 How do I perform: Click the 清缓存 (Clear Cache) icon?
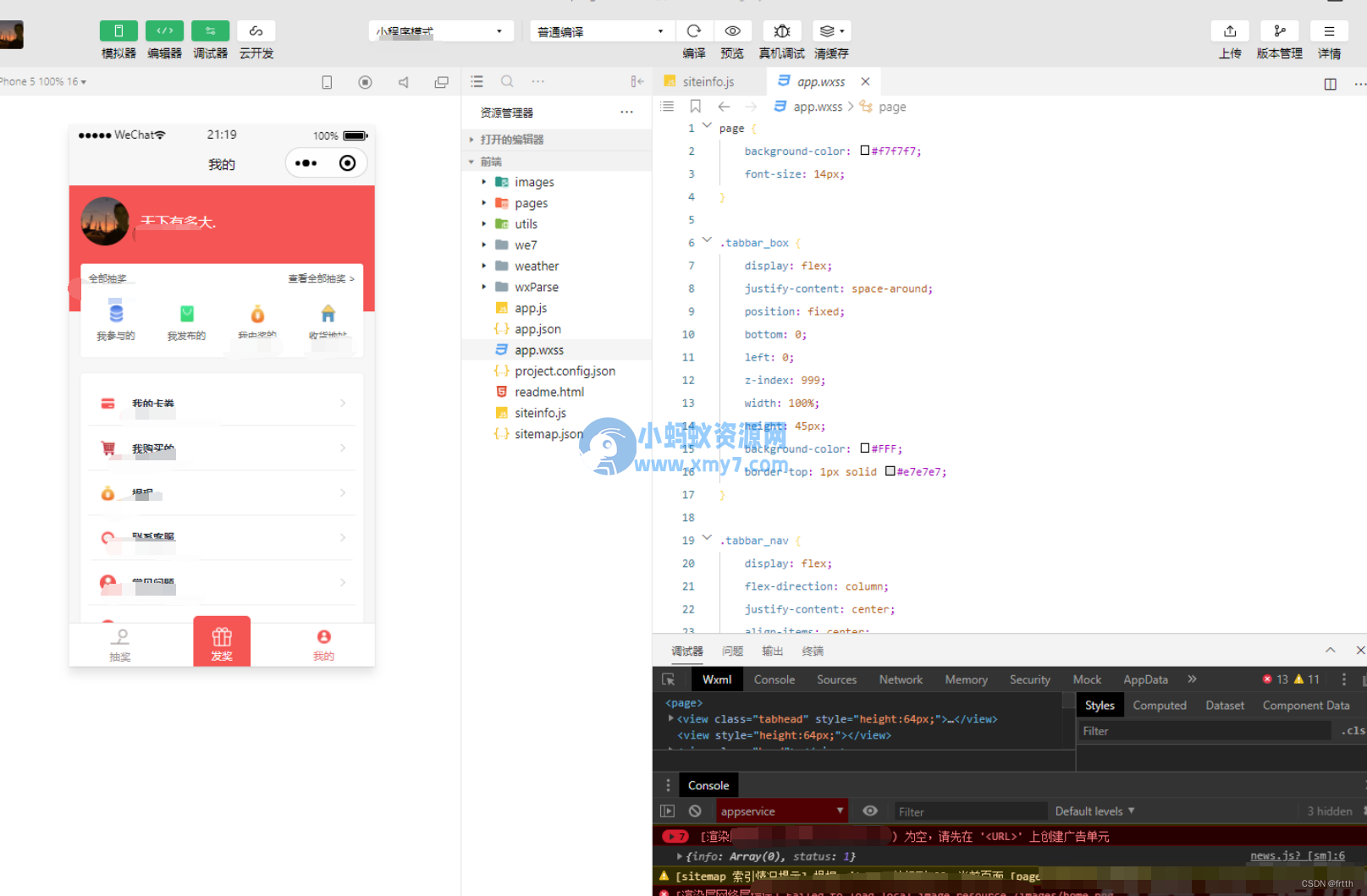coord(827,30)
